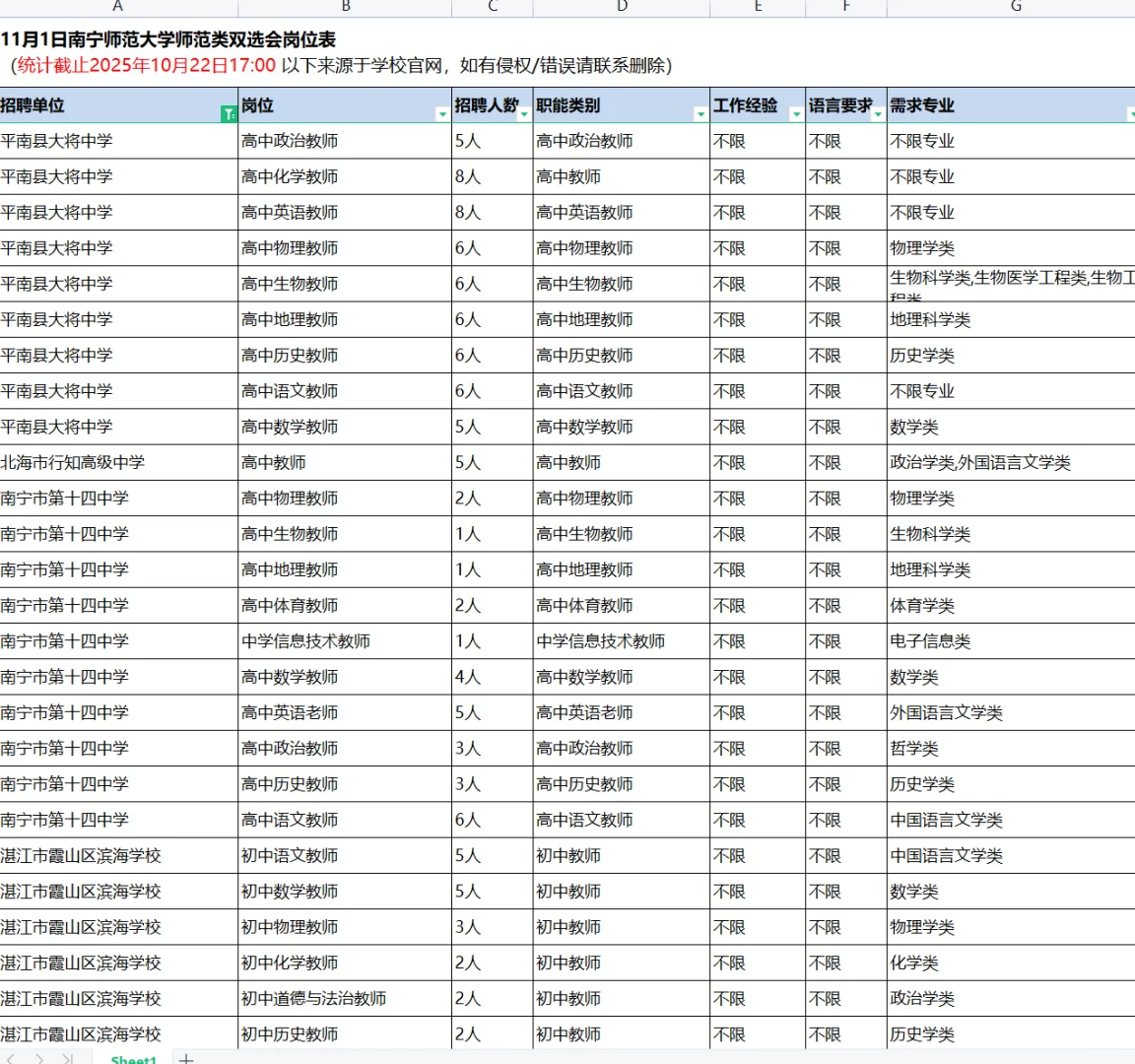Select the 4人 cell
The height and width of the screenshot is (1064, 1135).
tap(493, 677)
